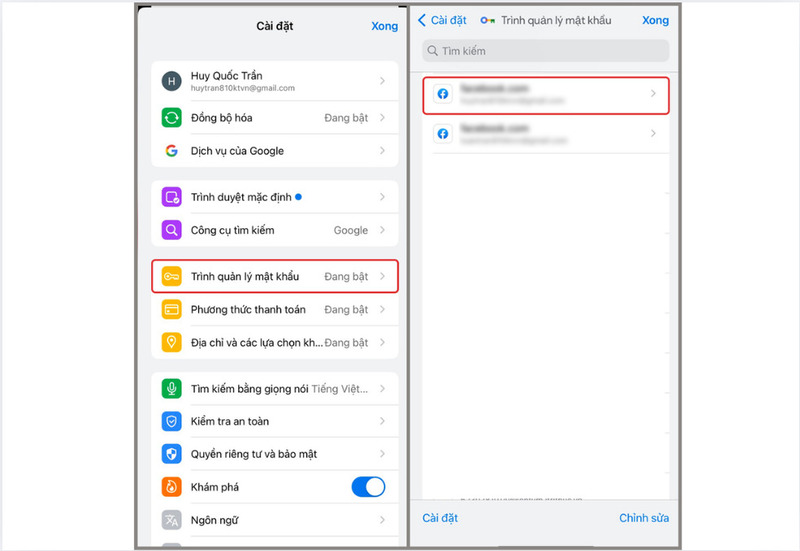The width and height of the screenshot is (800, 551).
Task: Tap Chỉnh sửa at the bottom right
Action: pyautogui.click(x=644, y=518)
